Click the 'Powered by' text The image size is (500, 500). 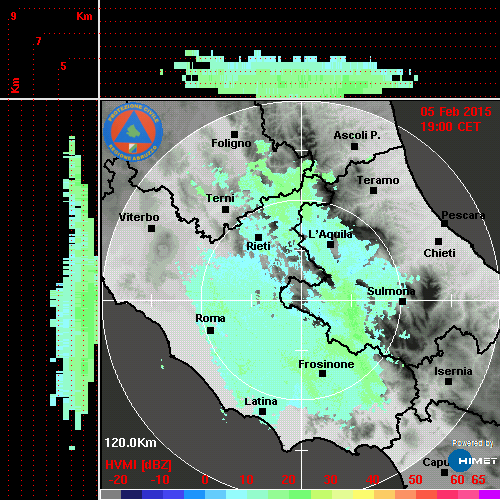(473, 443)
